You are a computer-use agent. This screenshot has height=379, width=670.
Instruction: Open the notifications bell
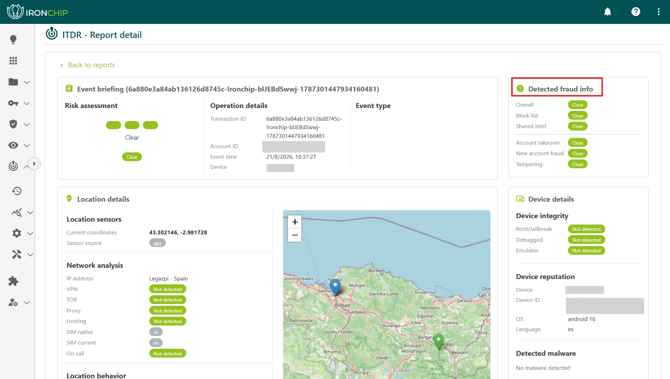coord(607,12)
